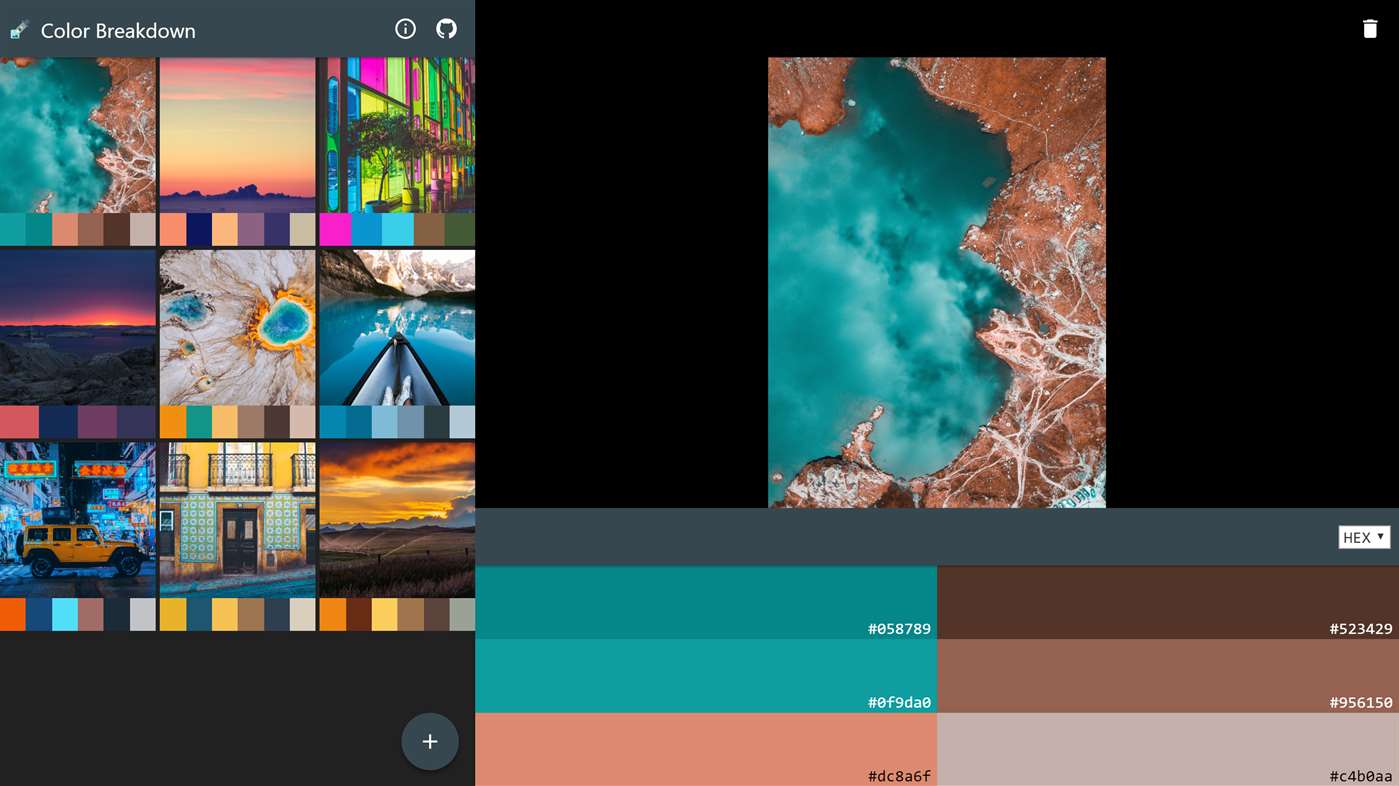Image resolution: width=1399 pixels, height=786 pixels.
Task: Select the salmon #dc8a6f color swatch
Action: point(705,748)
